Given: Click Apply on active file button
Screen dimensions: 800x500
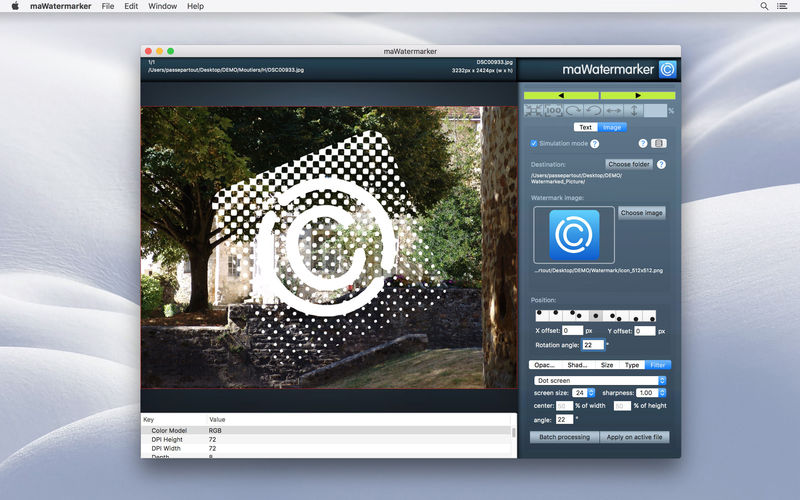Looking at the screenshot, I should [x=635, y=437].
